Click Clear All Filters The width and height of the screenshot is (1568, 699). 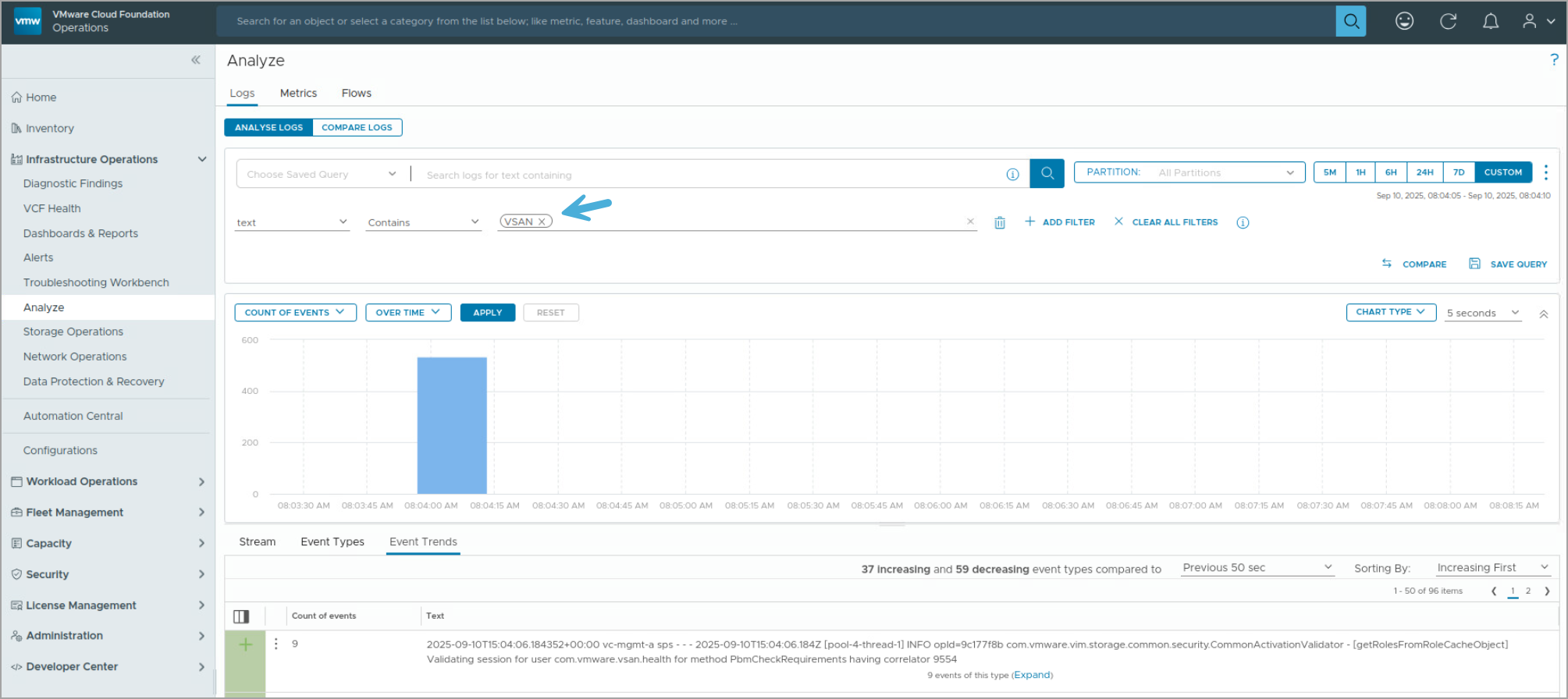(1166, 222)
